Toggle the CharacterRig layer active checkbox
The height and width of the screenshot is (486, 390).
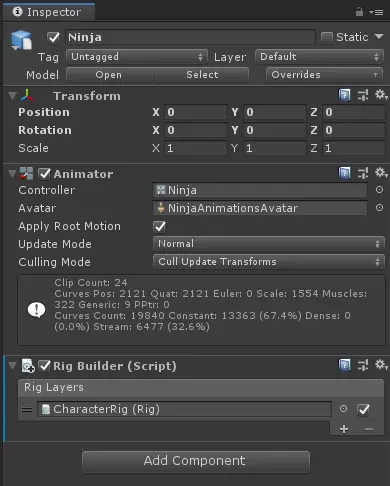tap(363, 409)
